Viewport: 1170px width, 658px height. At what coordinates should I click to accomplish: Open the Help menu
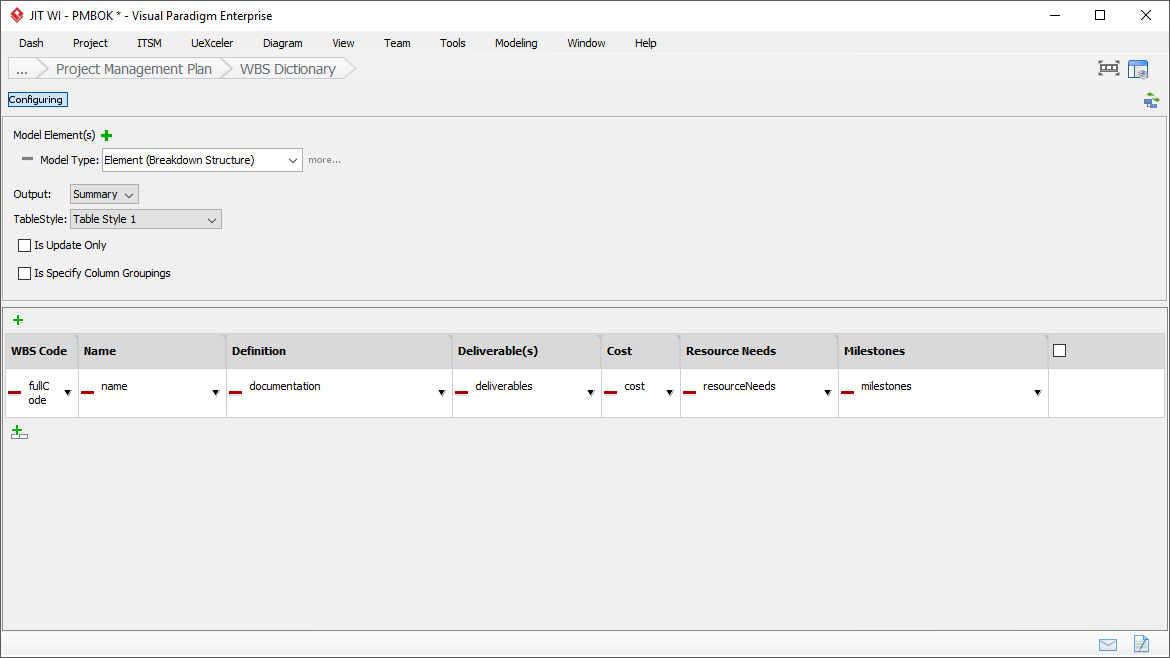point(645,43)
